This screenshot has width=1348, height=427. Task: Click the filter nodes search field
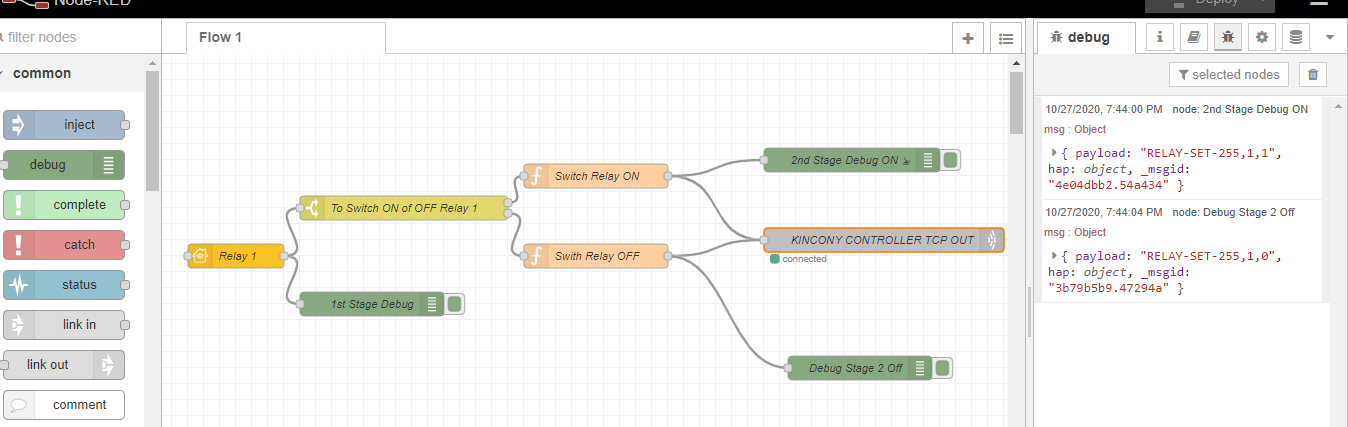(75, 37)
